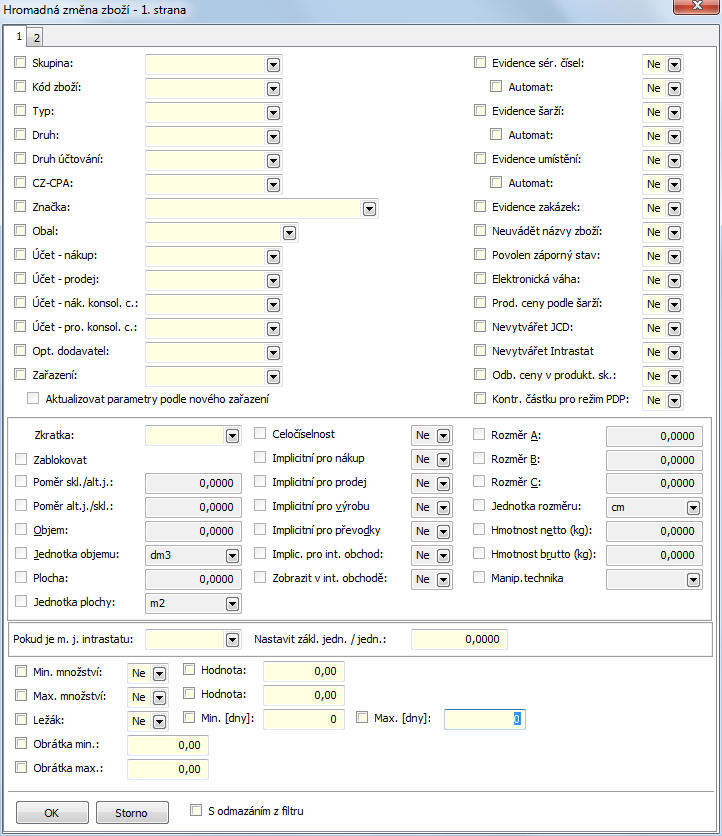Click the Rozměr B value field

[654, 460]
